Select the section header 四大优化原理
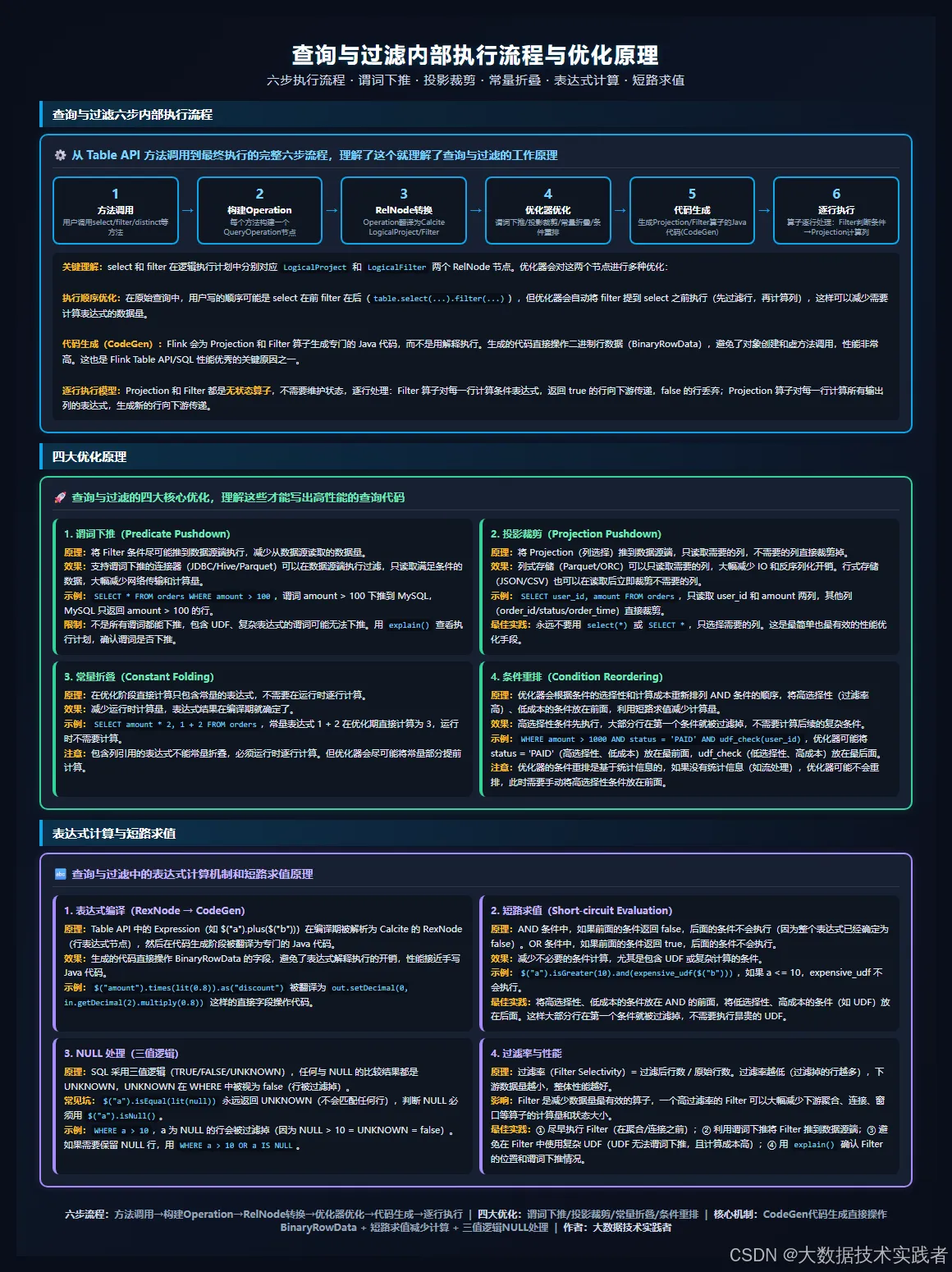Viewport: 952px width, 1272px height. point(89,457)
